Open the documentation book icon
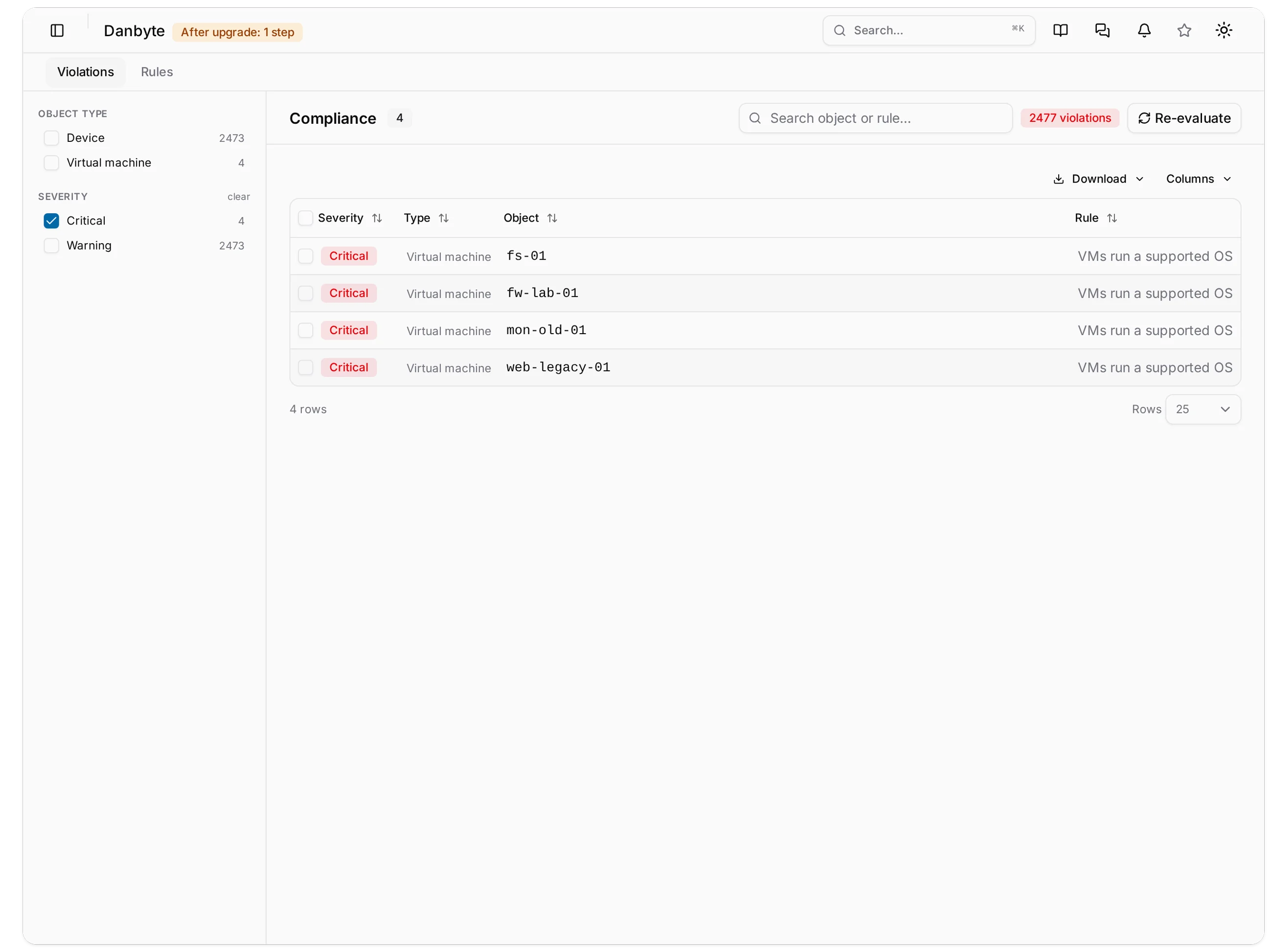 pyautogui.click(x=1060, y=30)
